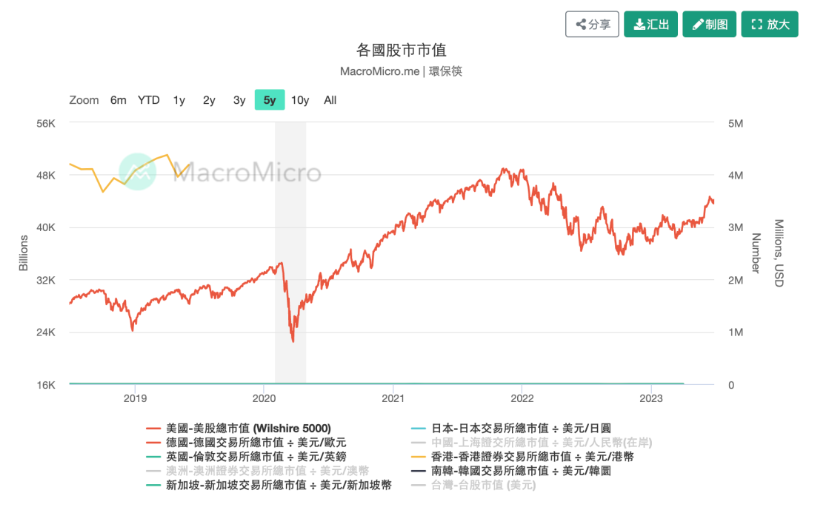Image resolution: width=822 pixels, height=515 pixels.
Task: Click the 2M right axis label
Action: click(736, 280)
